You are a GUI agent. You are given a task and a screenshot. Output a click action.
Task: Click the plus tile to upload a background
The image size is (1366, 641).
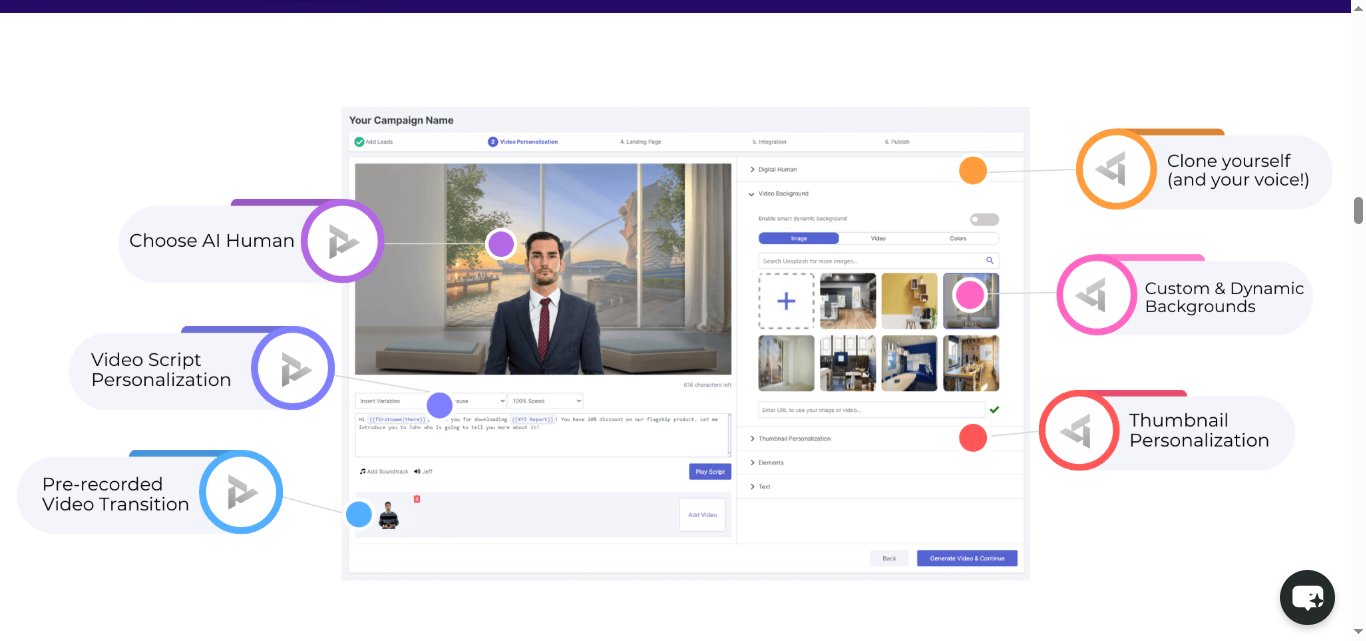tap(787, 301)
